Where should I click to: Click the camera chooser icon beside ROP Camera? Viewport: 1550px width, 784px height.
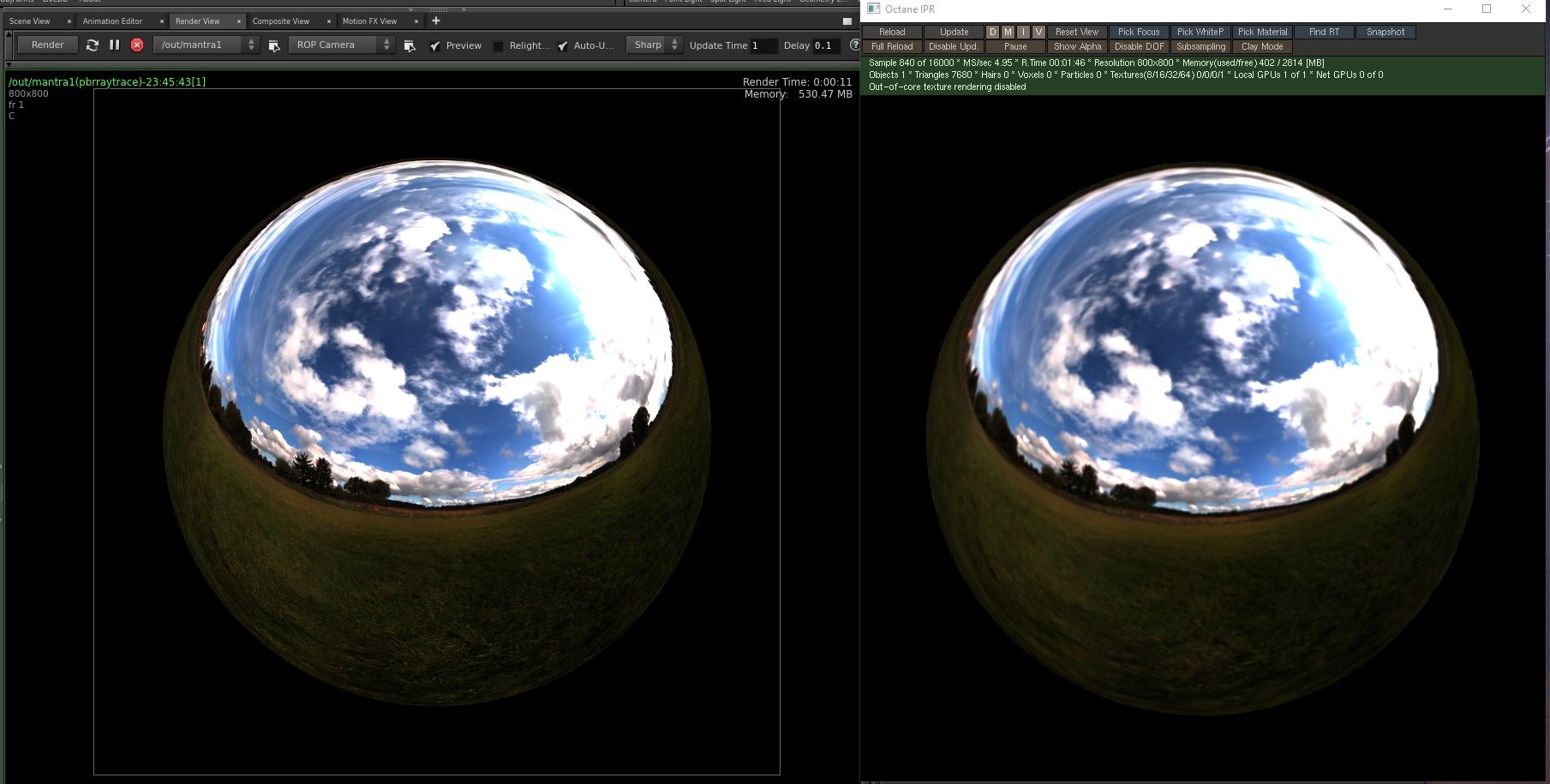(410, 45)
